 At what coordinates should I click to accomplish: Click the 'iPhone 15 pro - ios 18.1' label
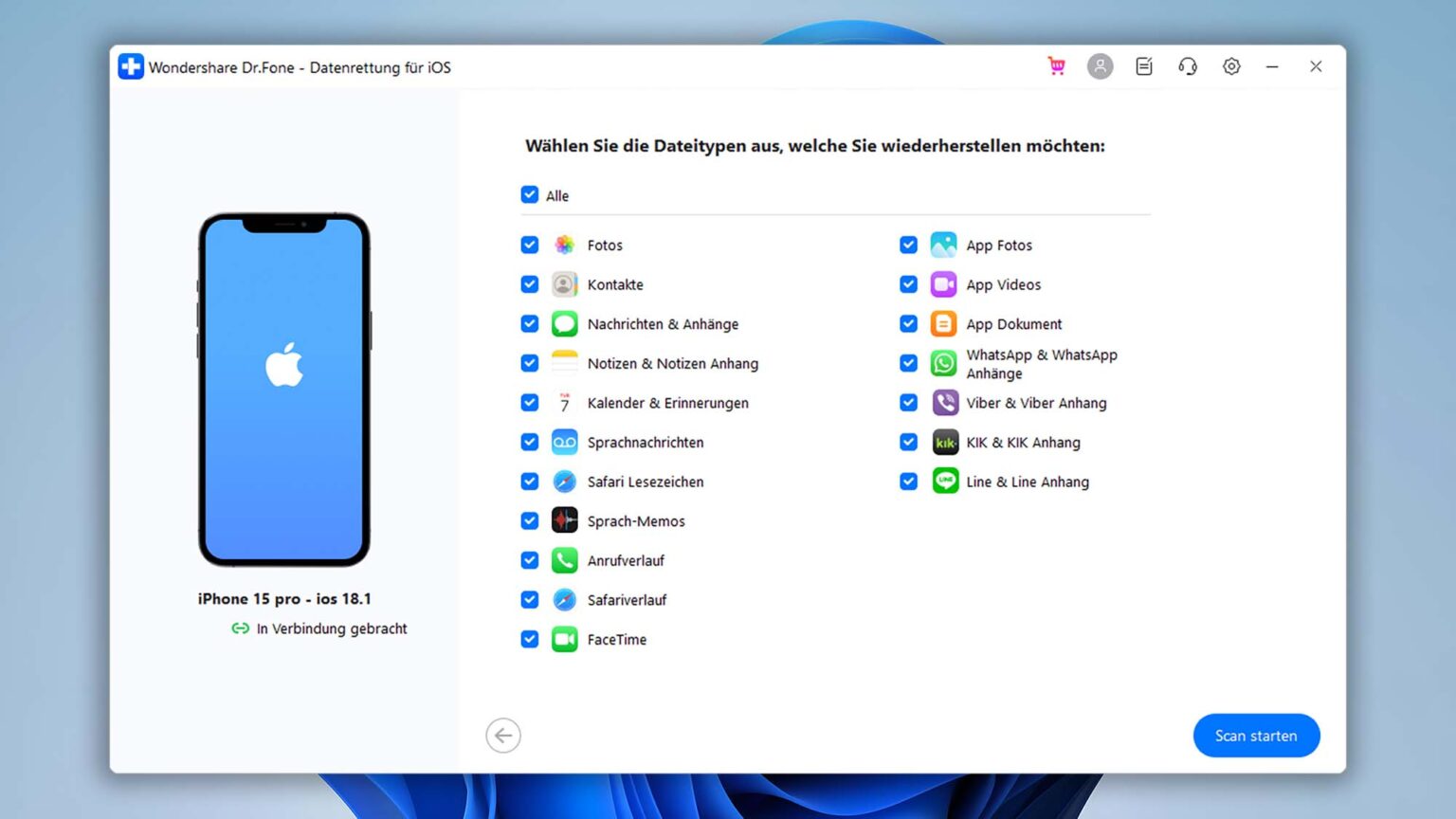[284, 599]
